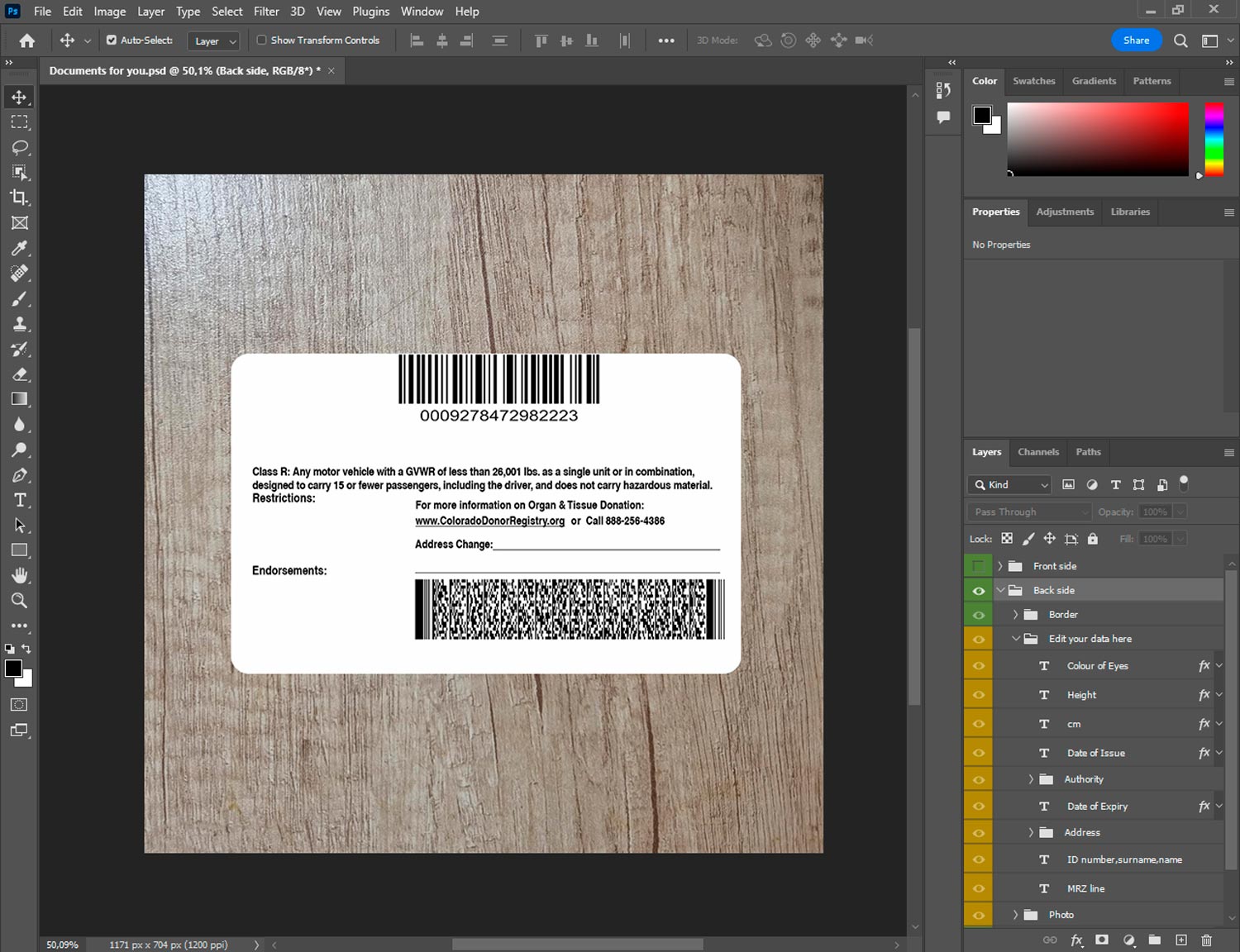
Task: Delete layer using trash icon
Action: [1206, 940]
